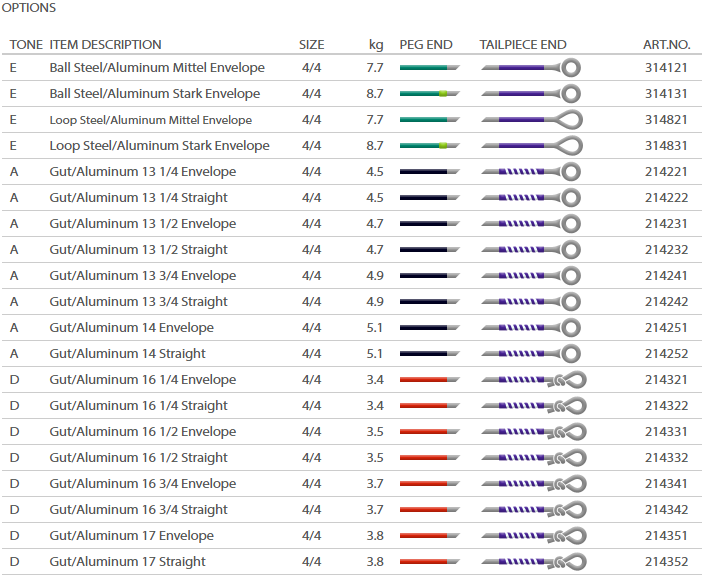Select Ball Steel/Aluminum Stark Envelope description

tap(155, 94)
